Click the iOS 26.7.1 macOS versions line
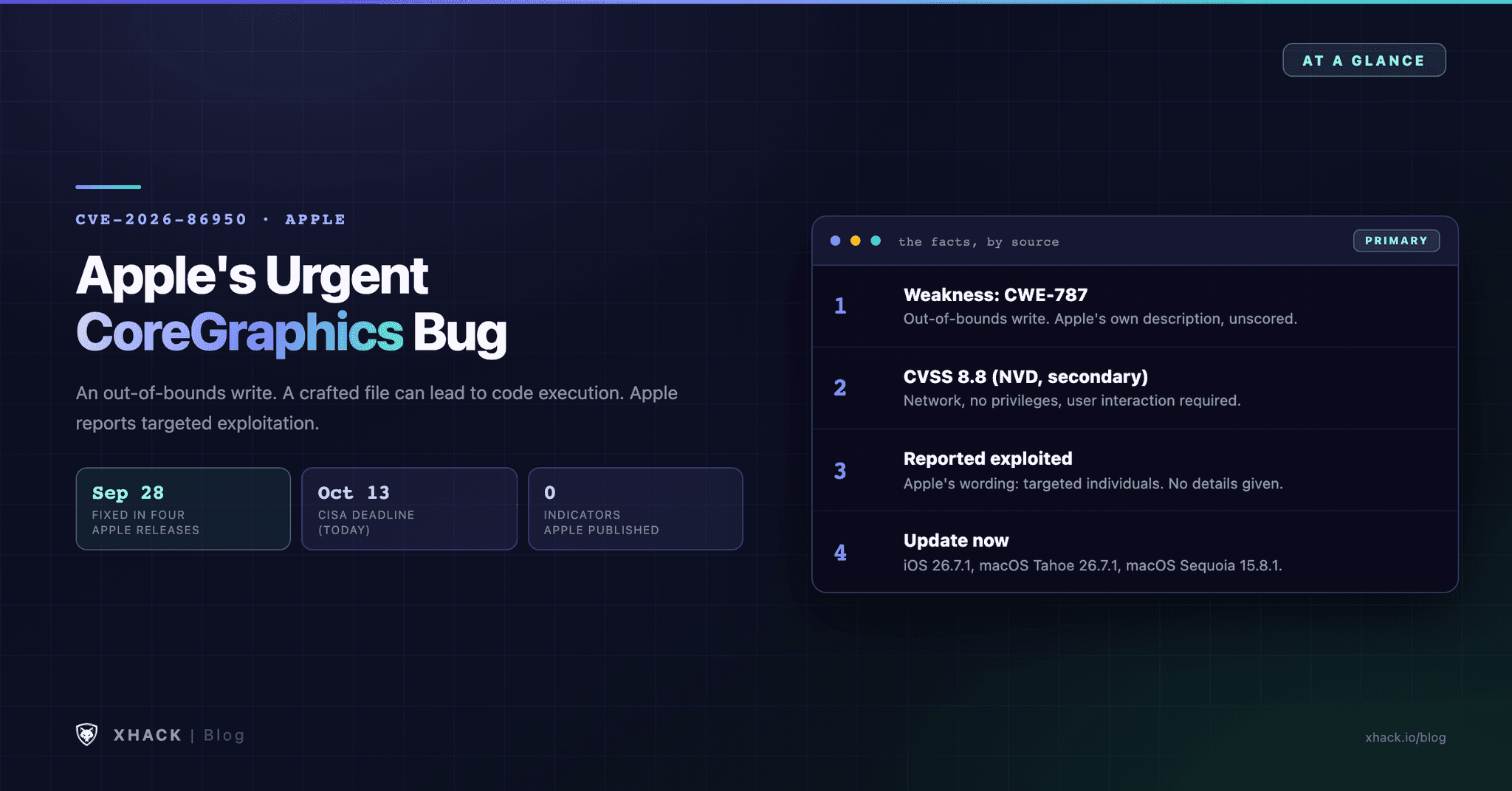Screen dimensions: 1512x791 point(1093,565)
